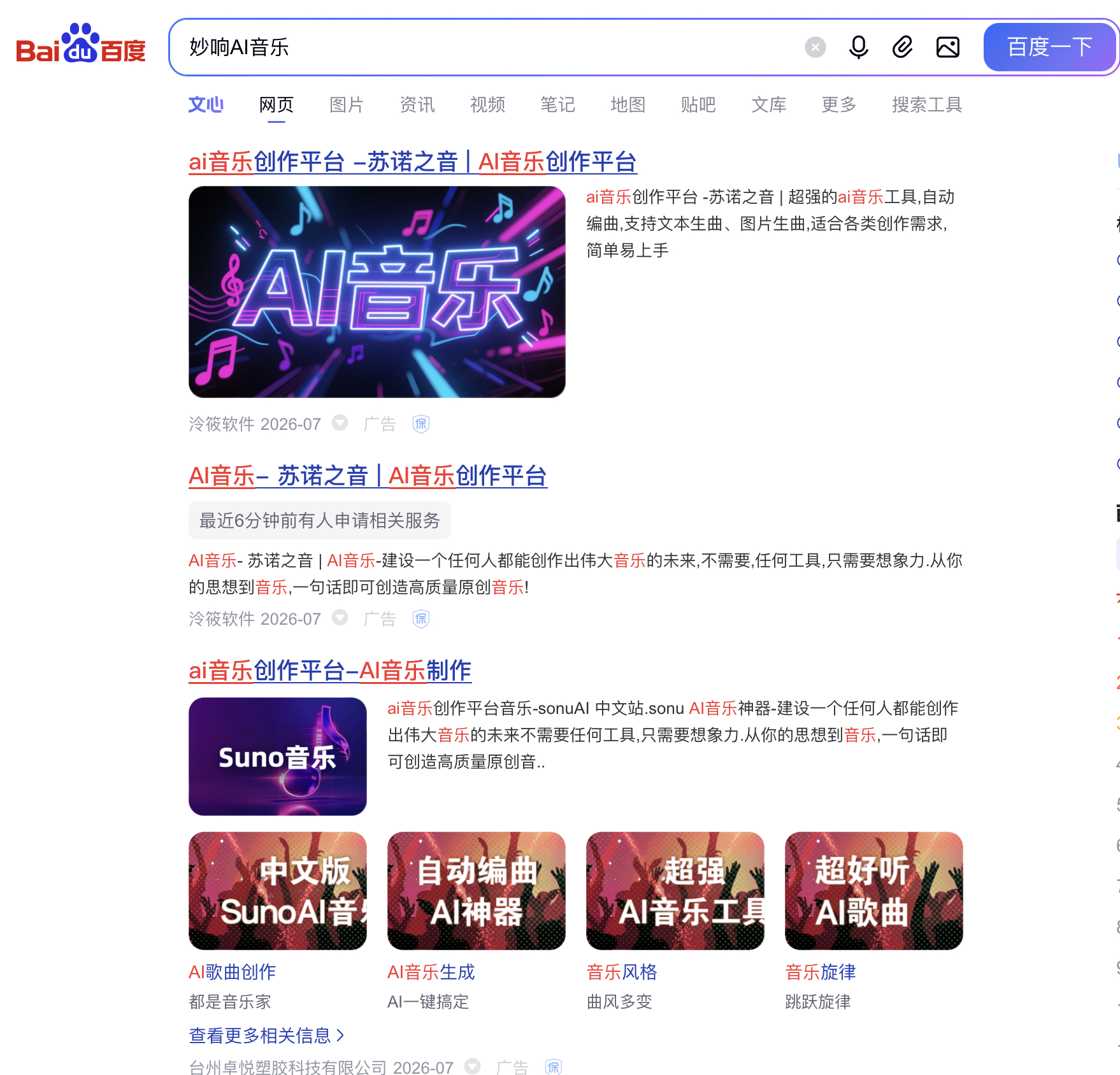Open result ai音乐创作平台–AI音乐制作
Viewport: 1120px width, 1075px height.
(330, 671)
